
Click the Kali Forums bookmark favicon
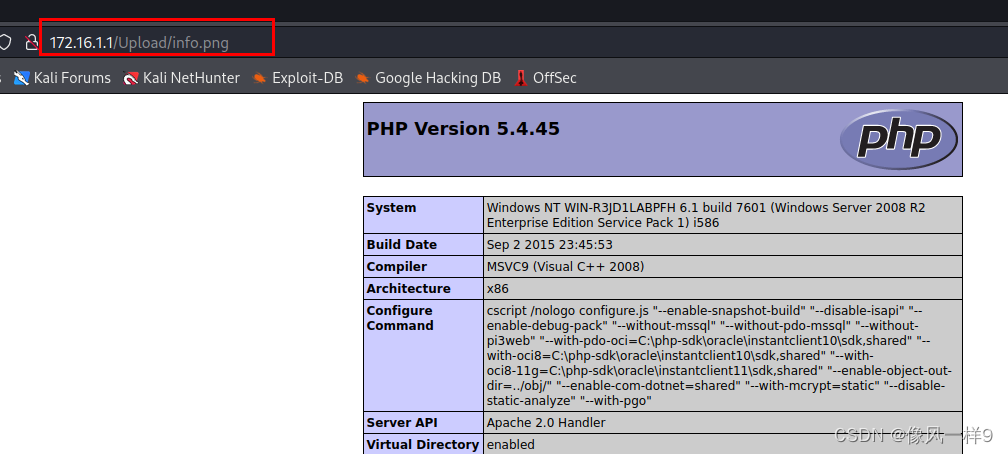(x=22, y=78)
